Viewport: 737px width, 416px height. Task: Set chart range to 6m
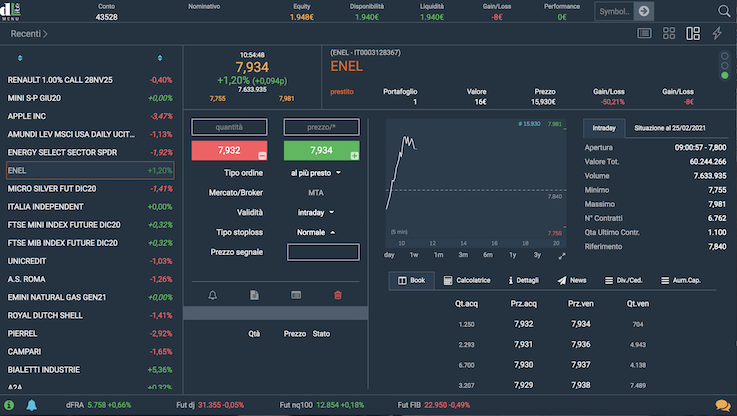(488, 255)
